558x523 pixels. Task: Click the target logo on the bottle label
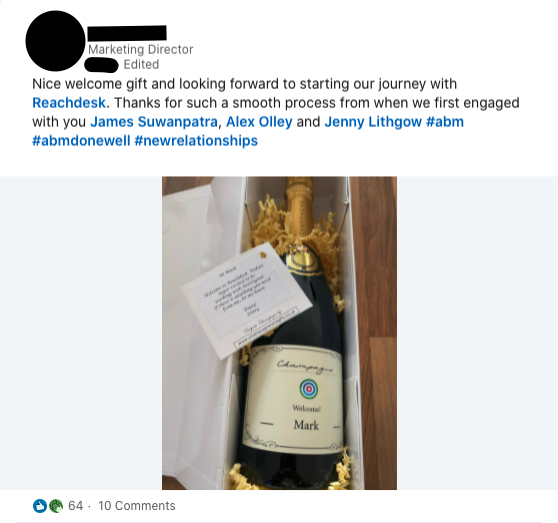(x=309, y=389)
